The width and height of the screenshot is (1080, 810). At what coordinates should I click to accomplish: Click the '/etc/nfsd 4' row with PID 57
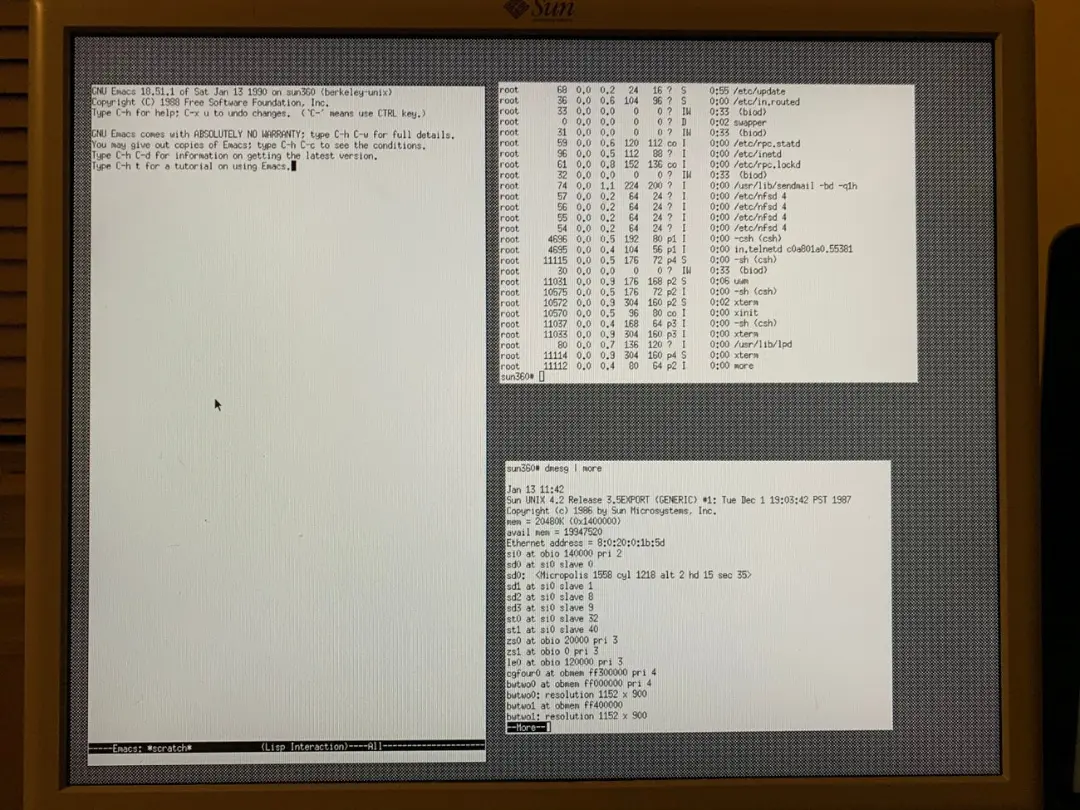click(643, 196)
